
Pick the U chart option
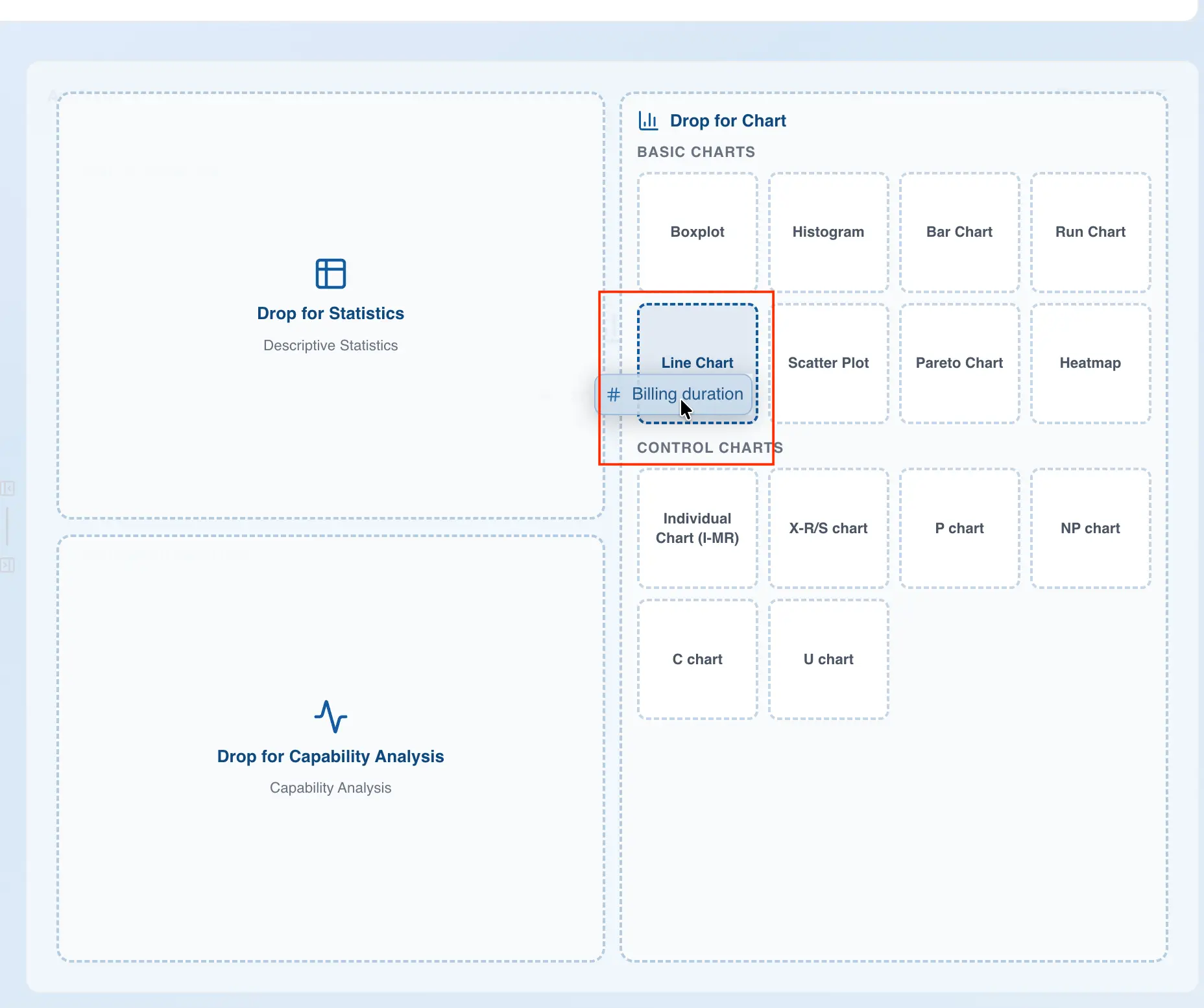(828, 659)
